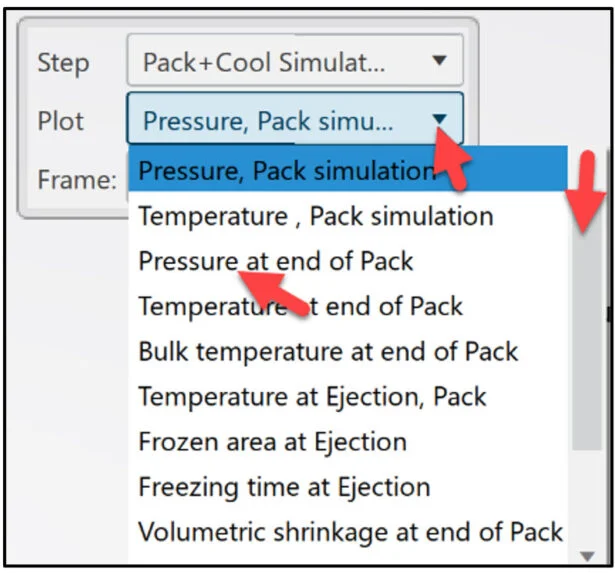
Task: Choose "Freezing time at Ejection" plot
Action: click(284, 487)
